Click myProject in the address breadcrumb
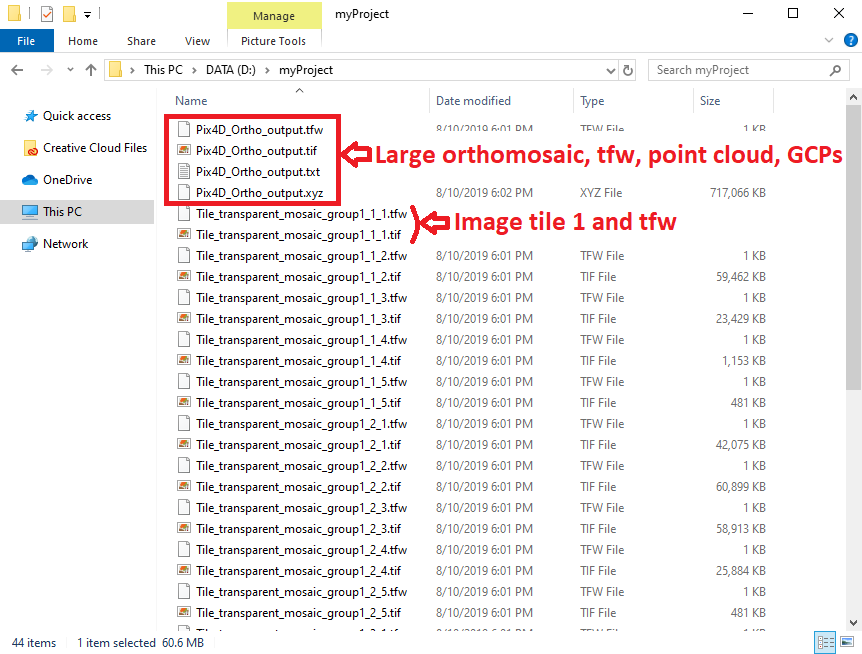 click(306, 70)
